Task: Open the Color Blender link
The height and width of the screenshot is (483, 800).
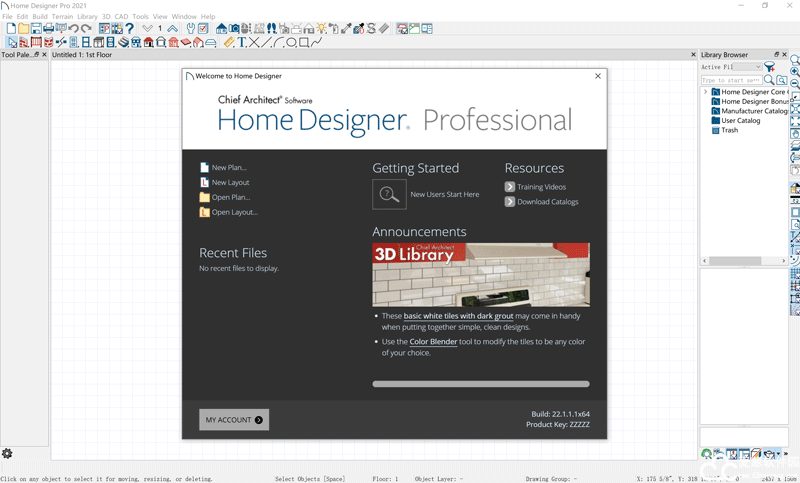Action: pos(433,342)
